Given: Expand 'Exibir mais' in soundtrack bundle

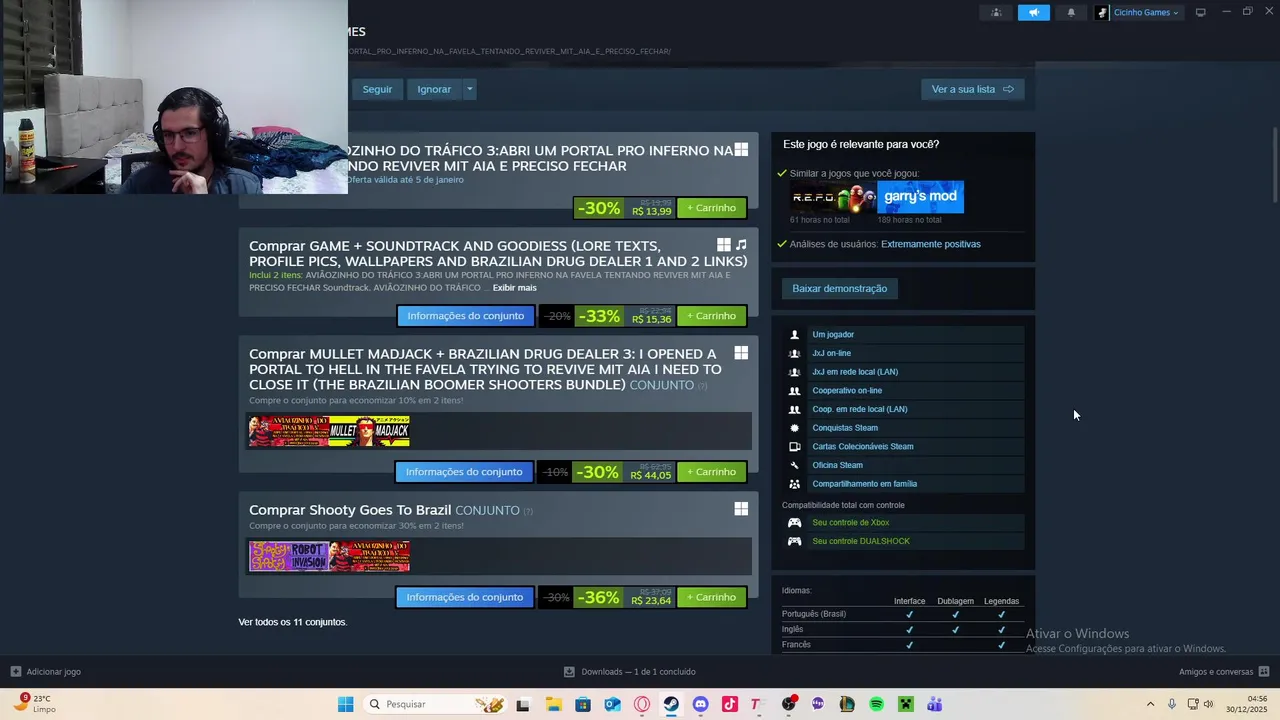Looking at the screenshot, I should coord(514,288).
